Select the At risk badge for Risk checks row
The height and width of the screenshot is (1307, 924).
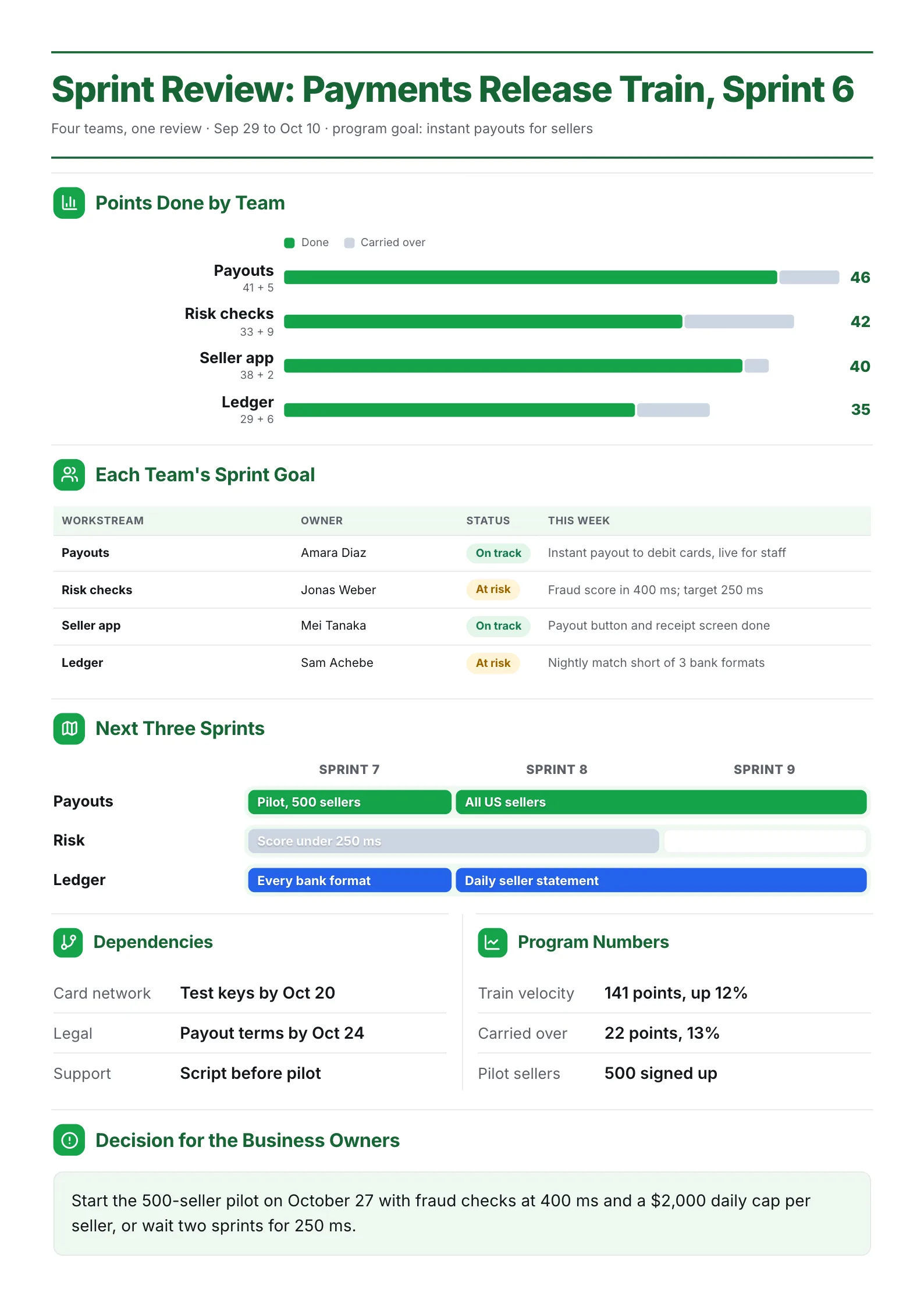493,589
